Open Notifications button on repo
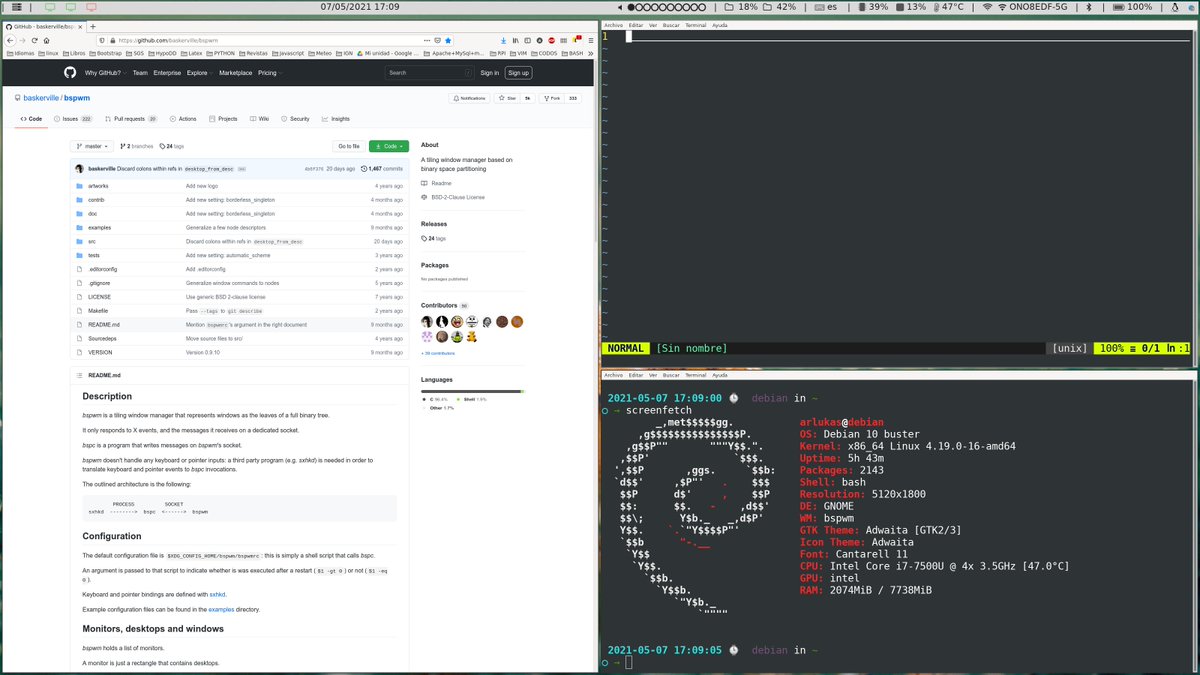This screenshot has height=675, width=1200. [469, 98]
